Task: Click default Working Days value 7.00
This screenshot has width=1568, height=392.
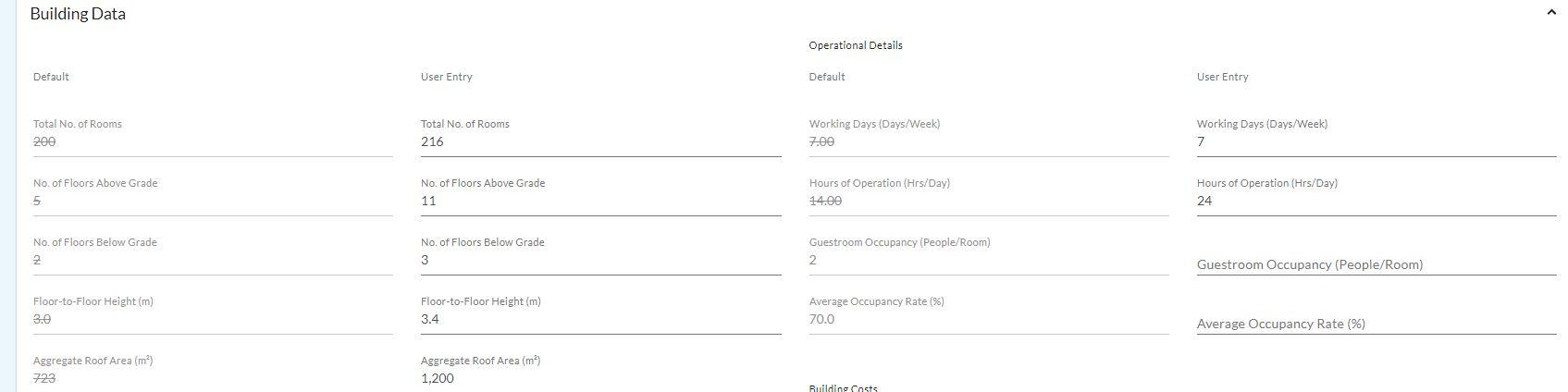Action: tap(821, 142)
